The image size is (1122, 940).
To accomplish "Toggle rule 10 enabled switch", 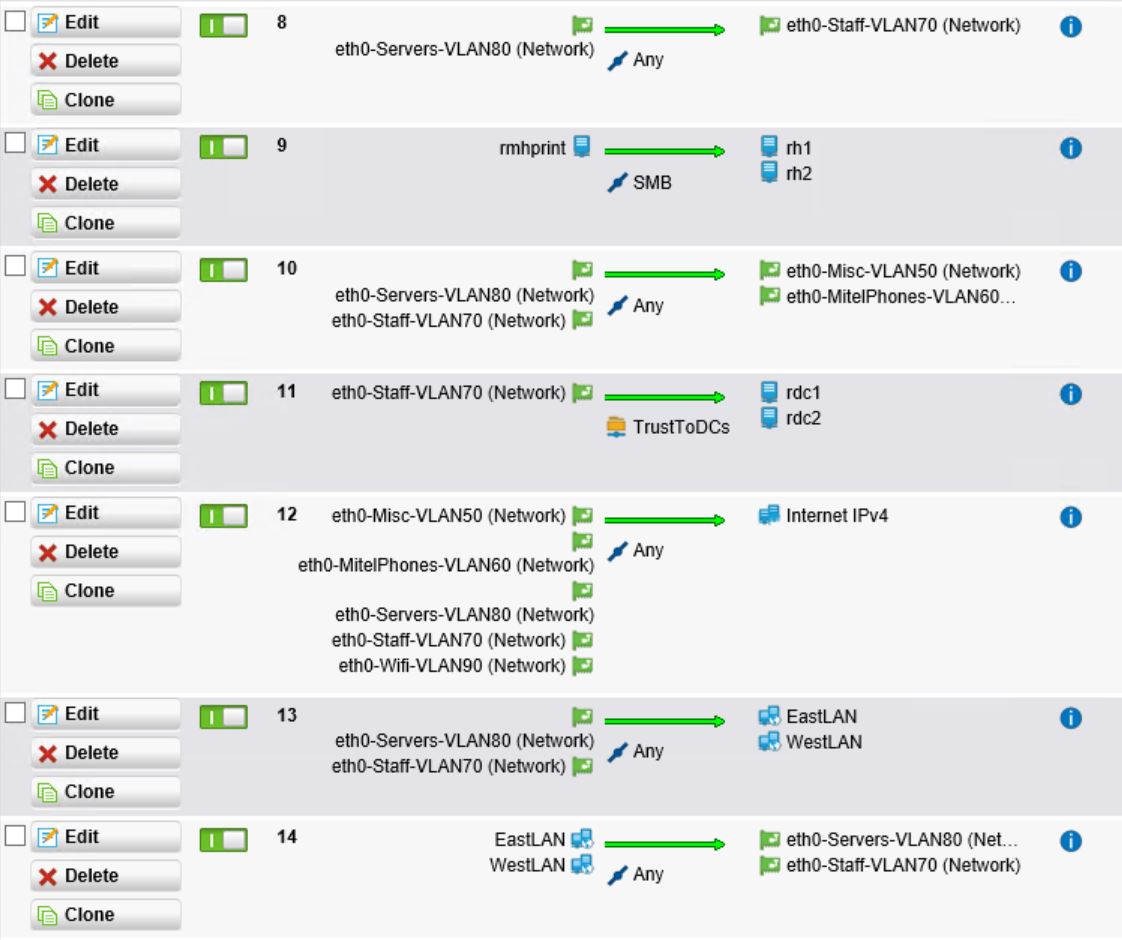I will click(224, 270).
